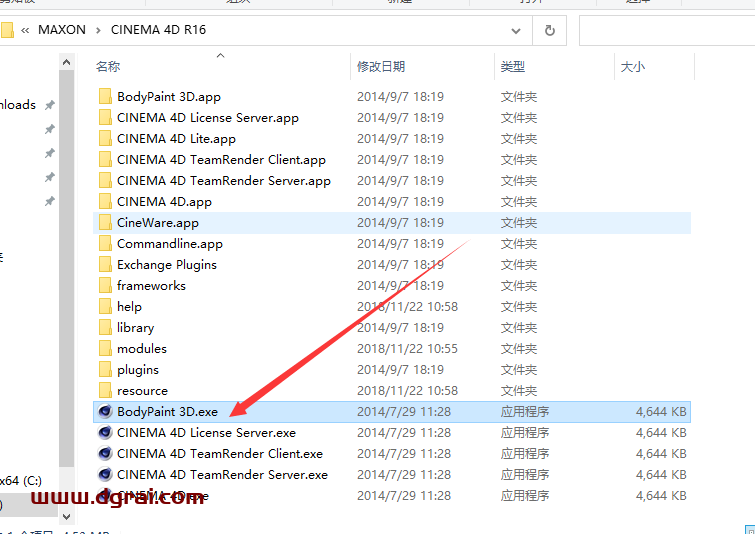Click the CINEMA 4D TeamRender Server.exe name
This screenshot has width=755, height=534.
pos(222,475)
